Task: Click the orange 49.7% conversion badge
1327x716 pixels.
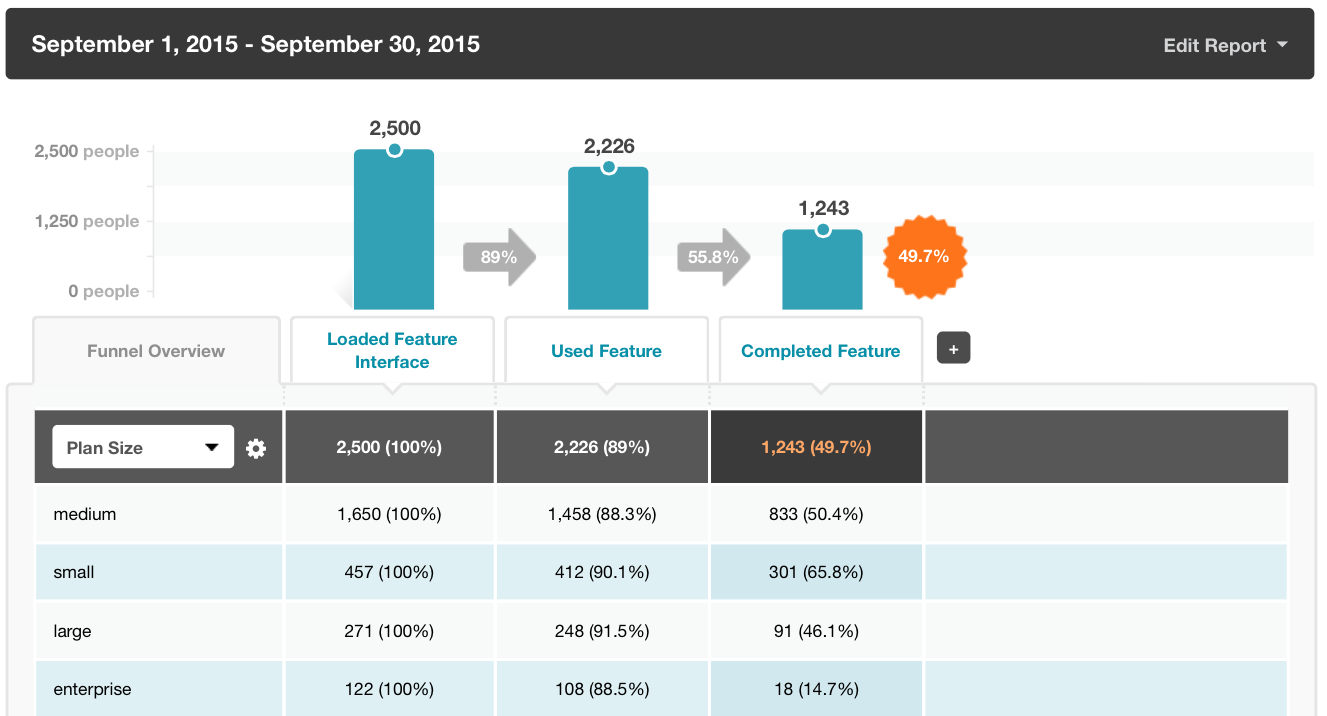Action: click(922, 256)
